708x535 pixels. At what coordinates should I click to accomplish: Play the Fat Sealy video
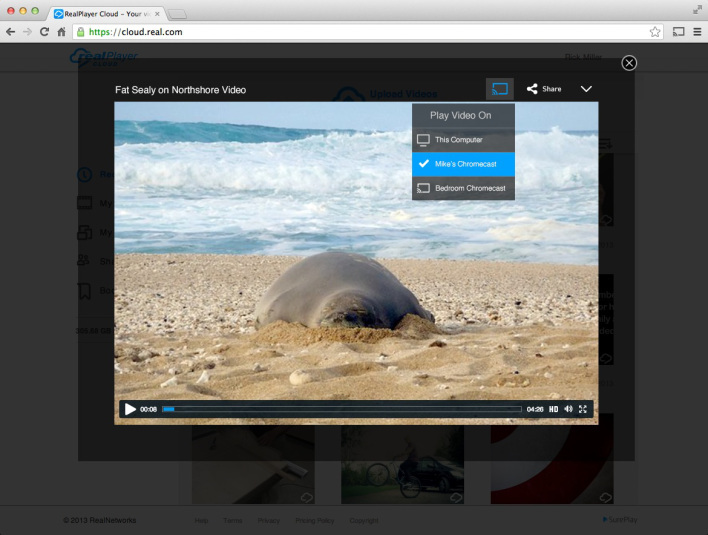(130, 409)
